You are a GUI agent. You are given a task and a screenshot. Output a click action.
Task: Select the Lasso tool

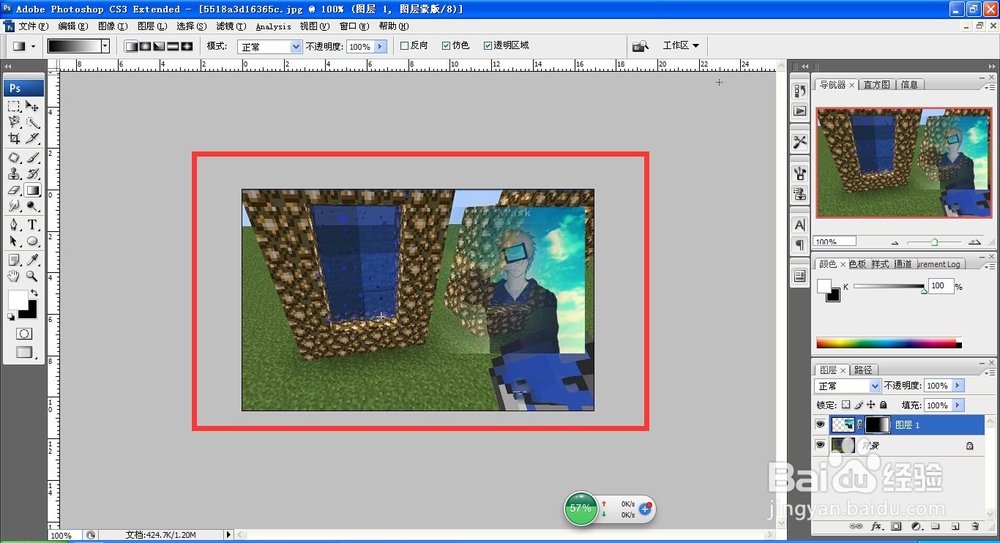14,122
